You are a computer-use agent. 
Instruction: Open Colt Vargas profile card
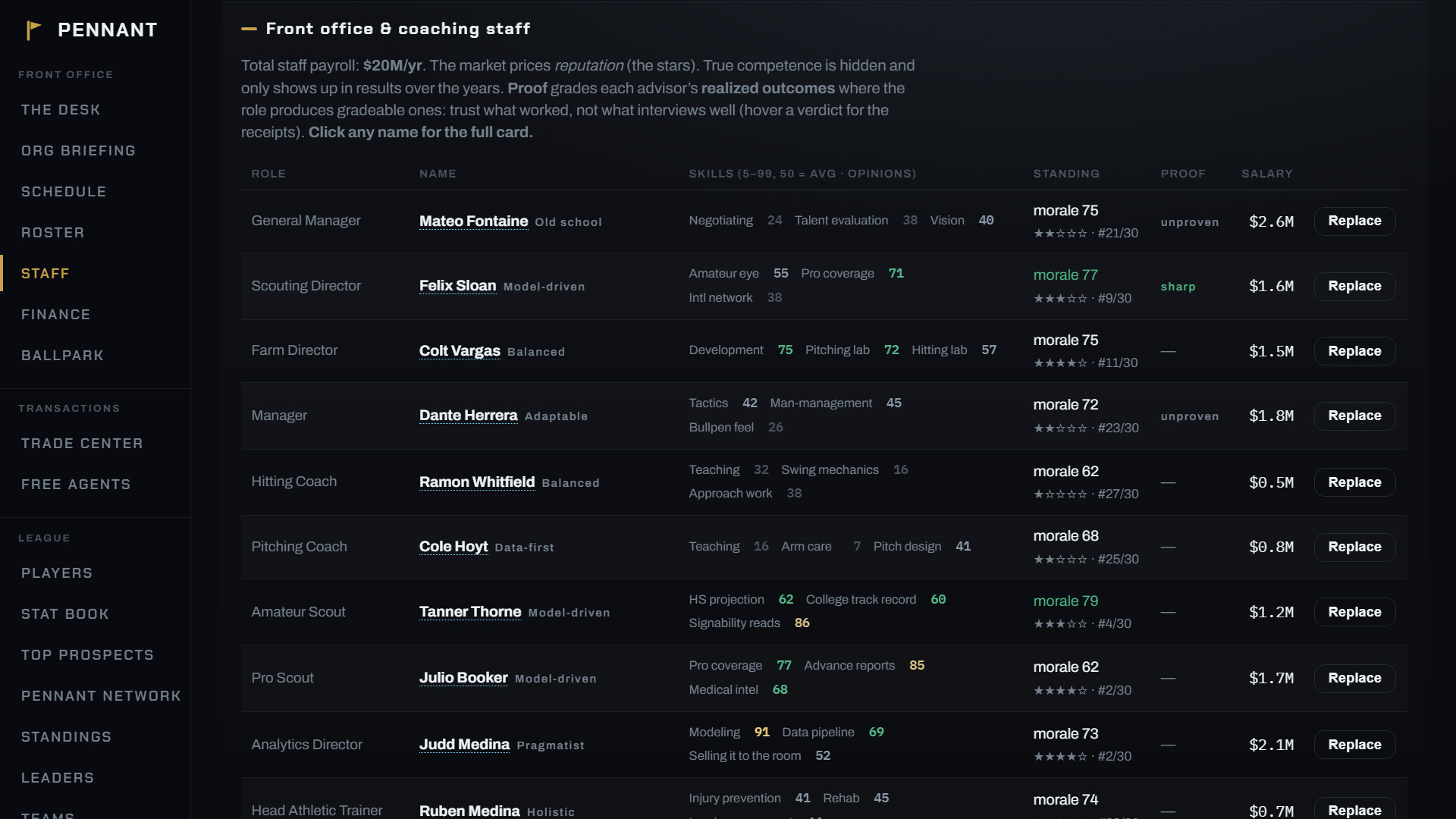[x=460, y=350]
